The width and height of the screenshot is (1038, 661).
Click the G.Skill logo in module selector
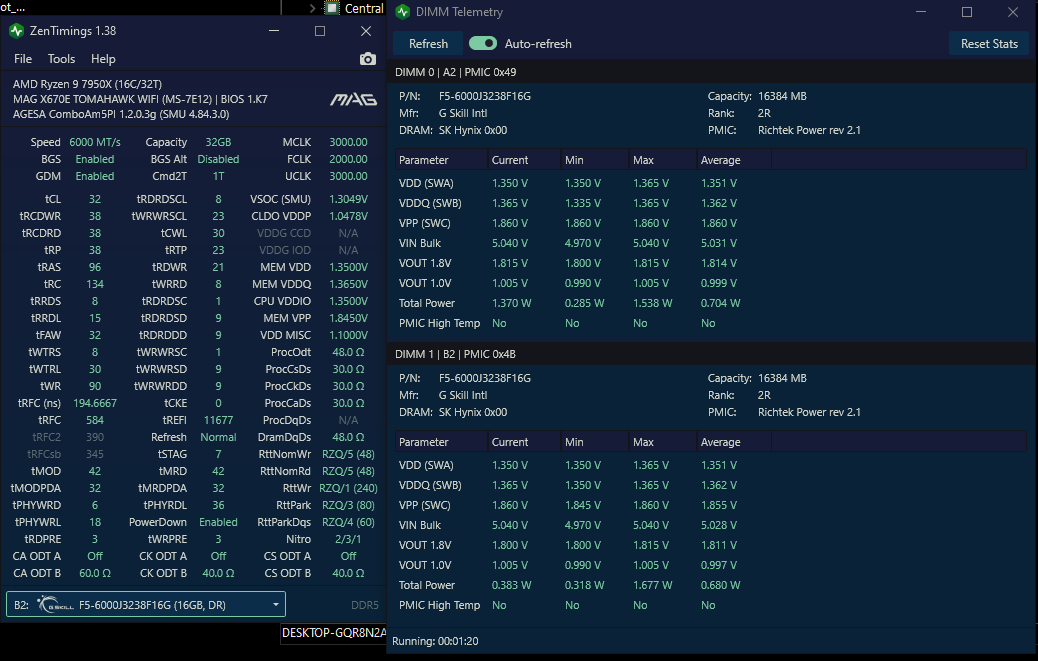point(56,604)
